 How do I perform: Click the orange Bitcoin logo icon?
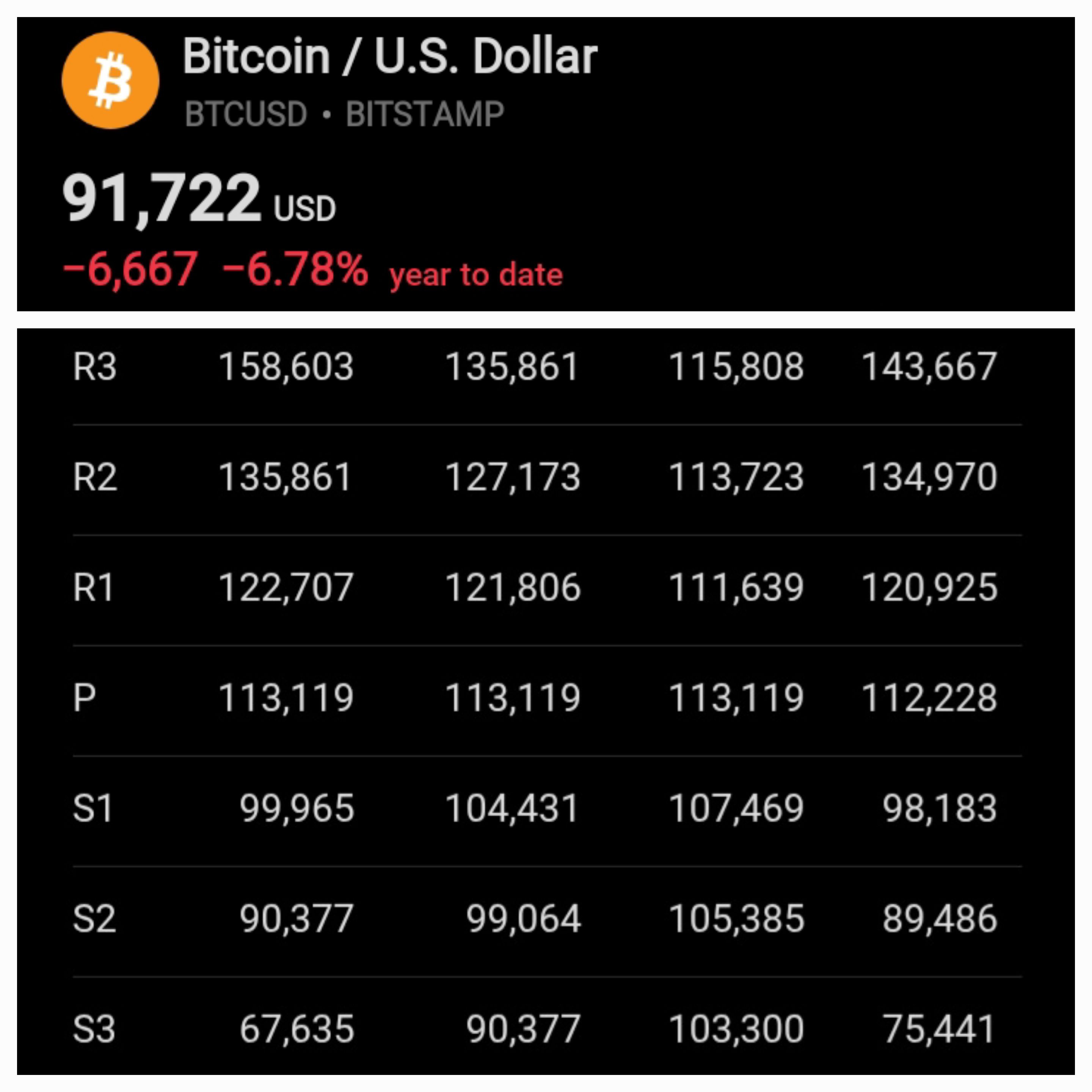[110, 81]
